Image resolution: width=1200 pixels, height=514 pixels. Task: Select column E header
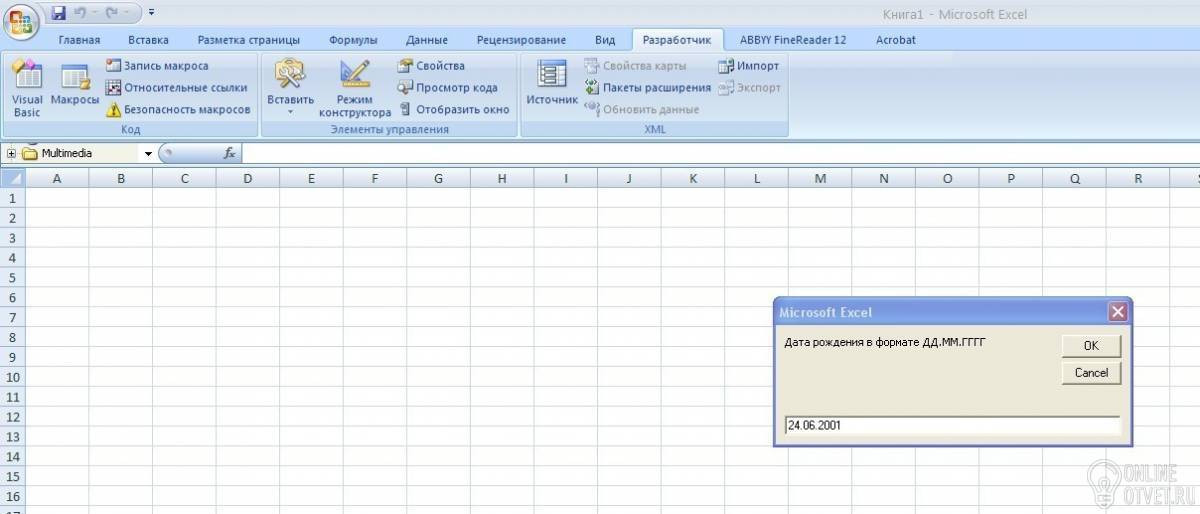tap(311, 178)
